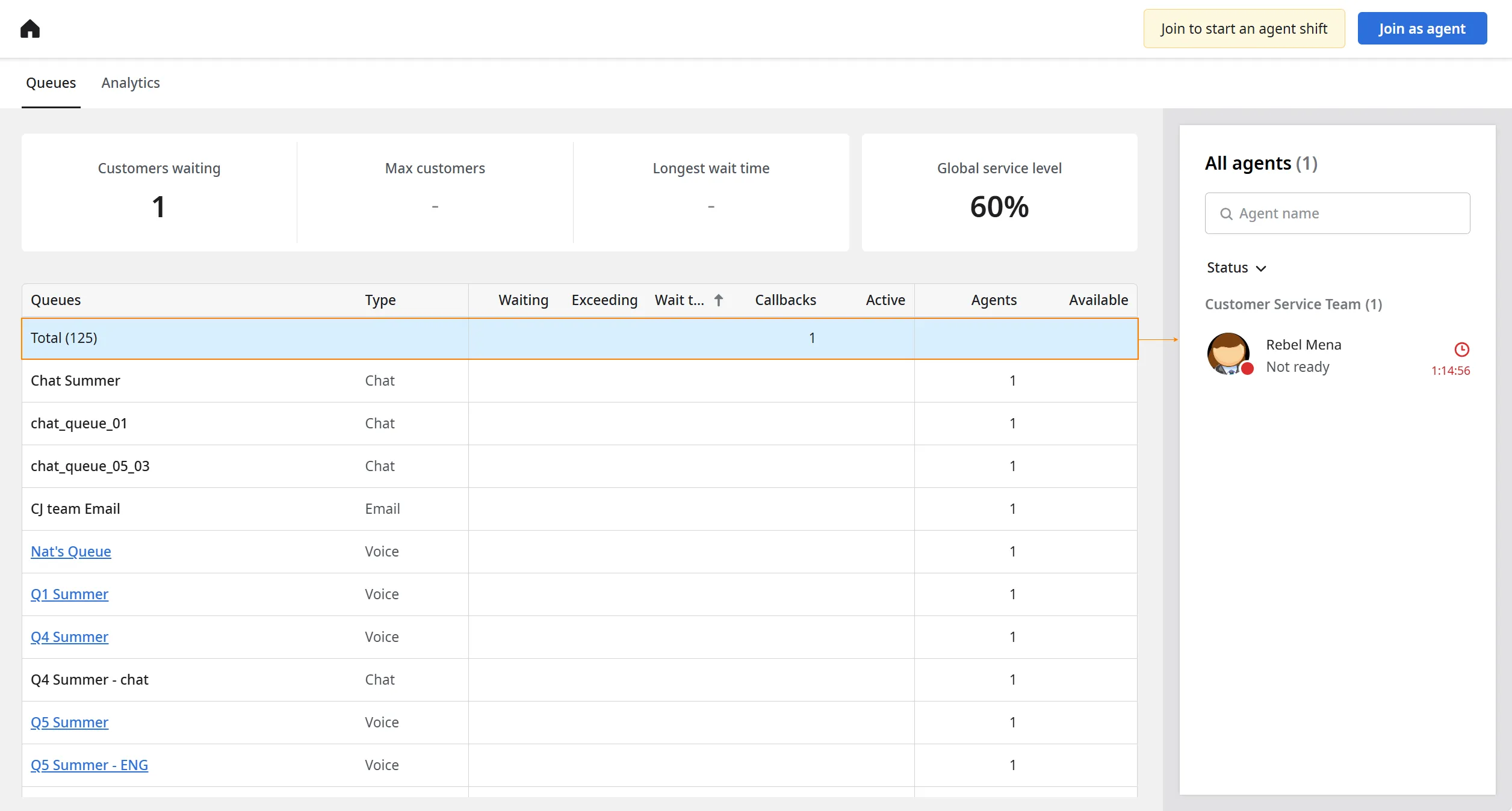Select the Total (125) row
The image size is (1512, 811).
coord(580,339)
